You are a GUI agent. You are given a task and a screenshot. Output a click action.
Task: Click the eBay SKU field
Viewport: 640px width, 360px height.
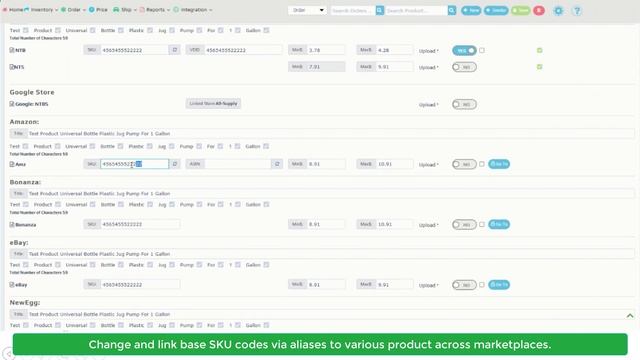pos(140,284)
